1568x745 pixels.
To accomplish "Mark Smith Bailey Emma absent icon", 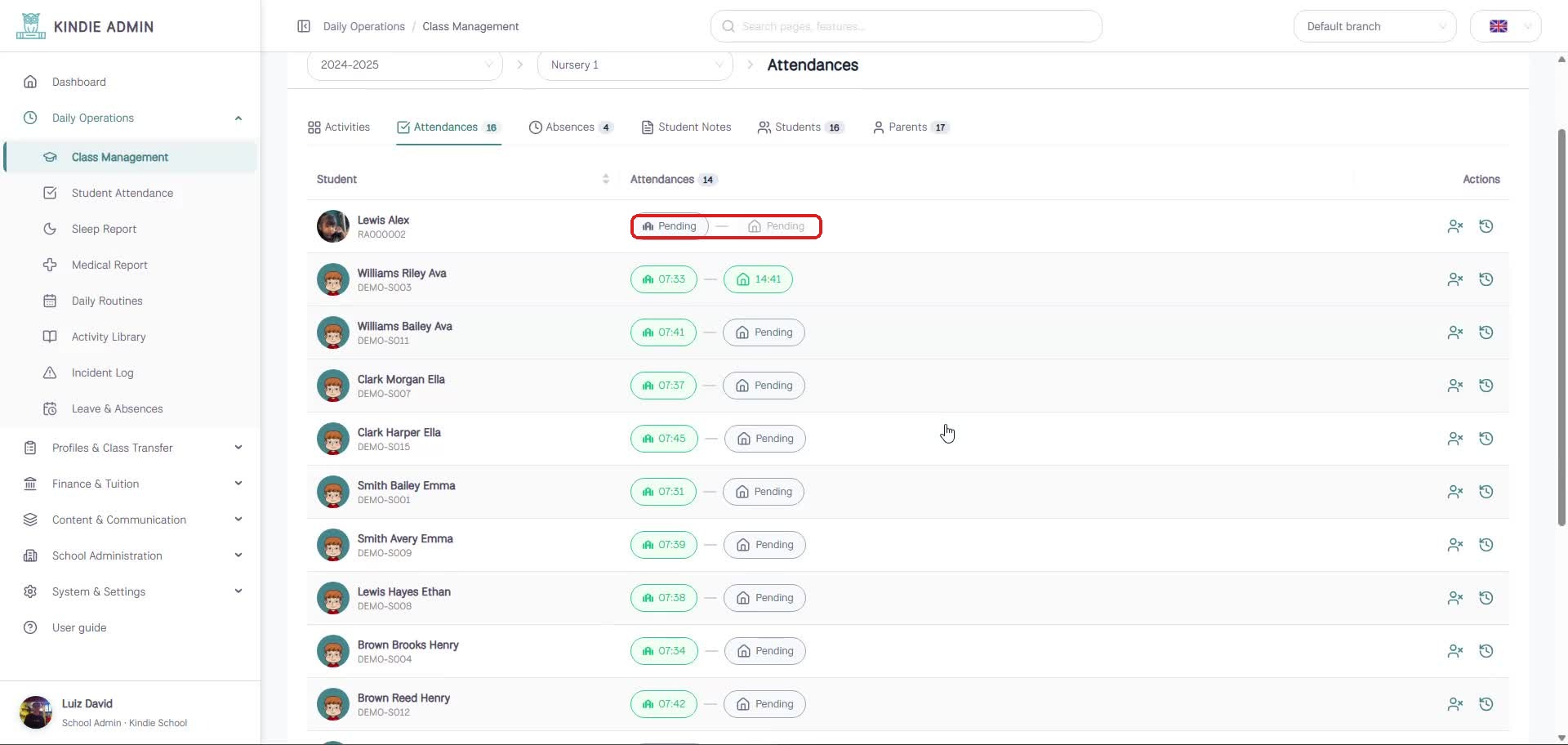I will click(1454, 492).
